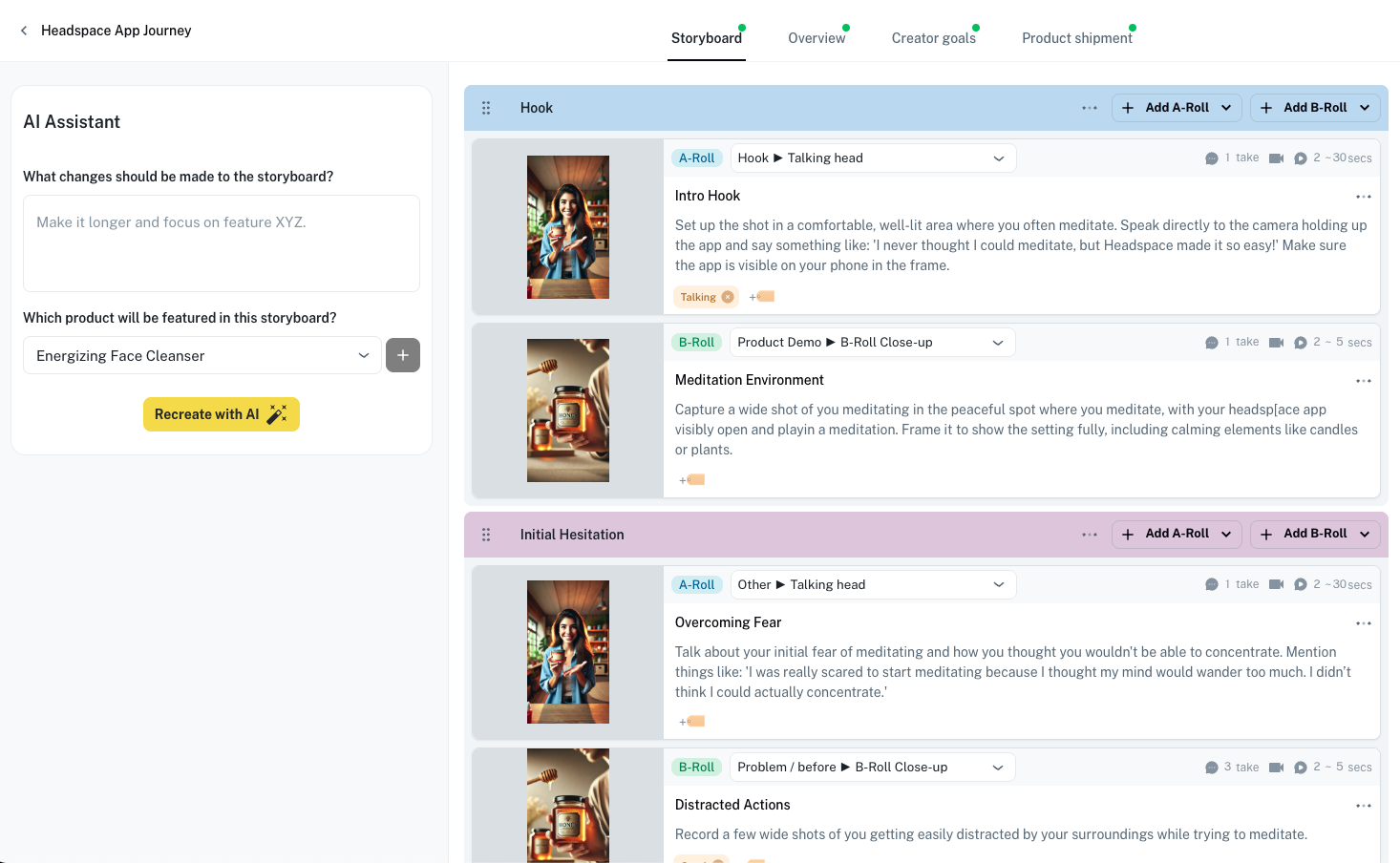Select the Overcoming Fear woman thumbnail
The height and width of the screenshot is (863, 1400).
pos(568,652)
